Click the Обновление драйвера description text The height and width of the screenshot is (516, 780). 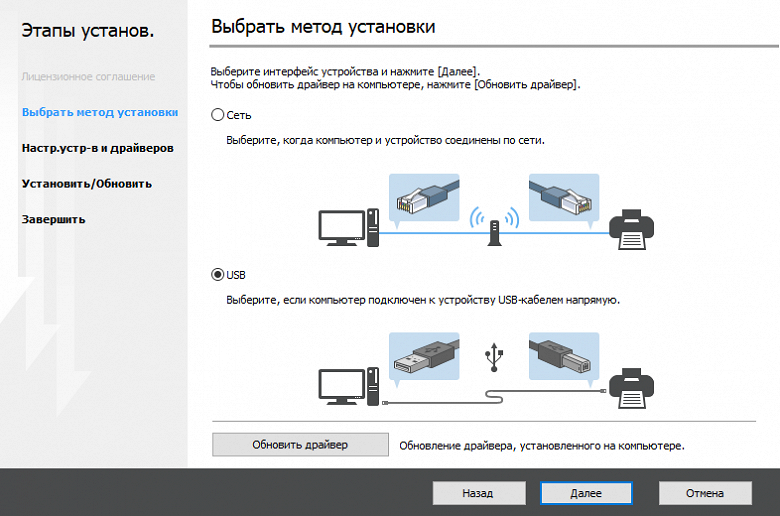click(542, 446)
